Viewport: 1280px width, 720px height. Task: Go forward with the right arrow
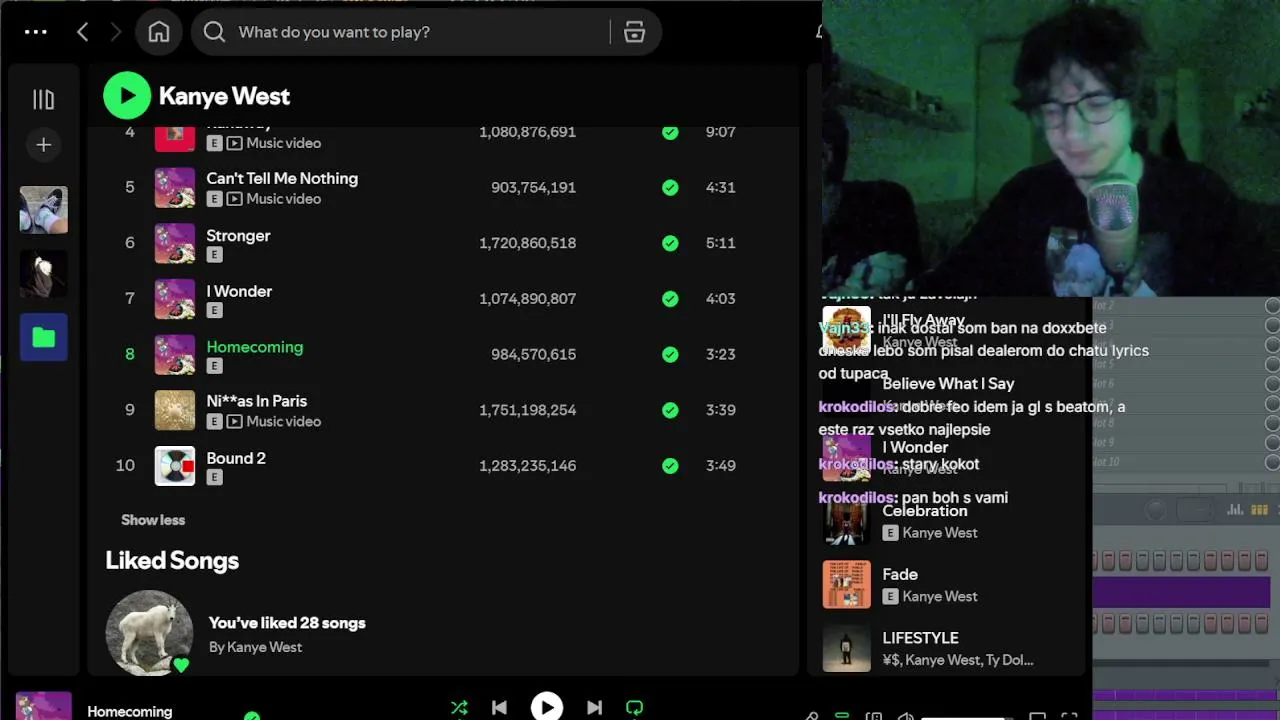(116, 32)
